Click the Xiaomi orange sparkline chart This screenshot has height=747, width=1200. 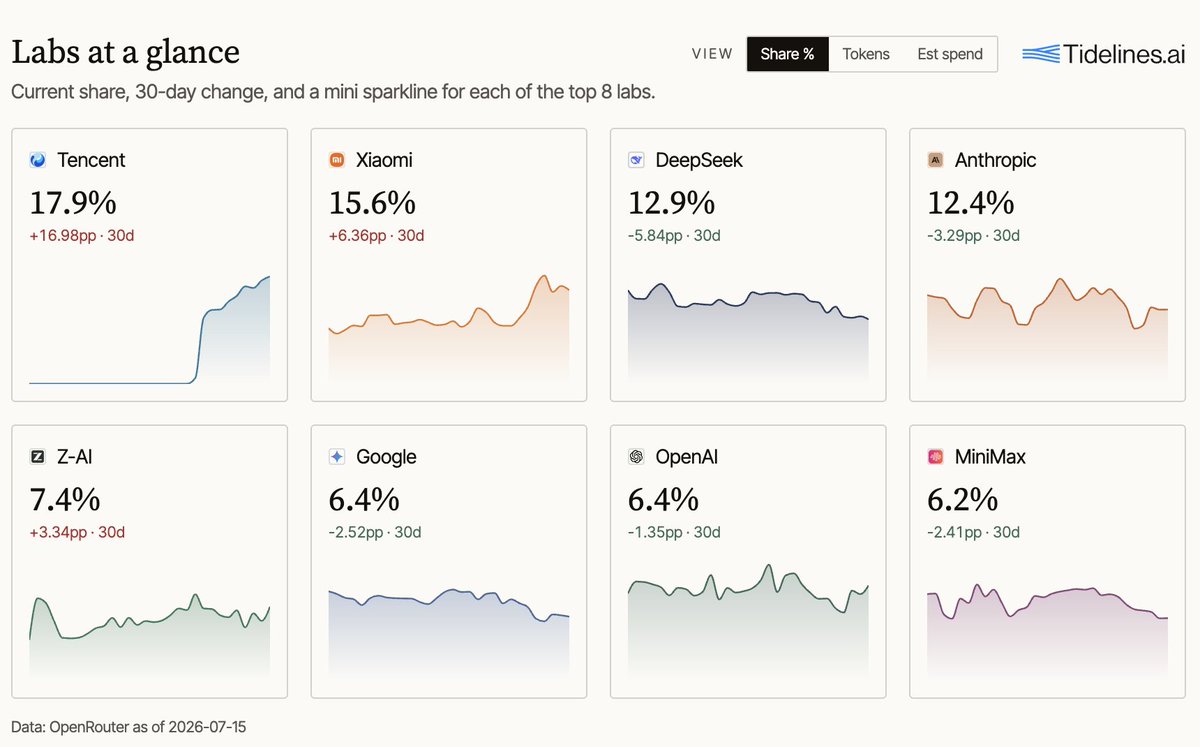(449, 329)
